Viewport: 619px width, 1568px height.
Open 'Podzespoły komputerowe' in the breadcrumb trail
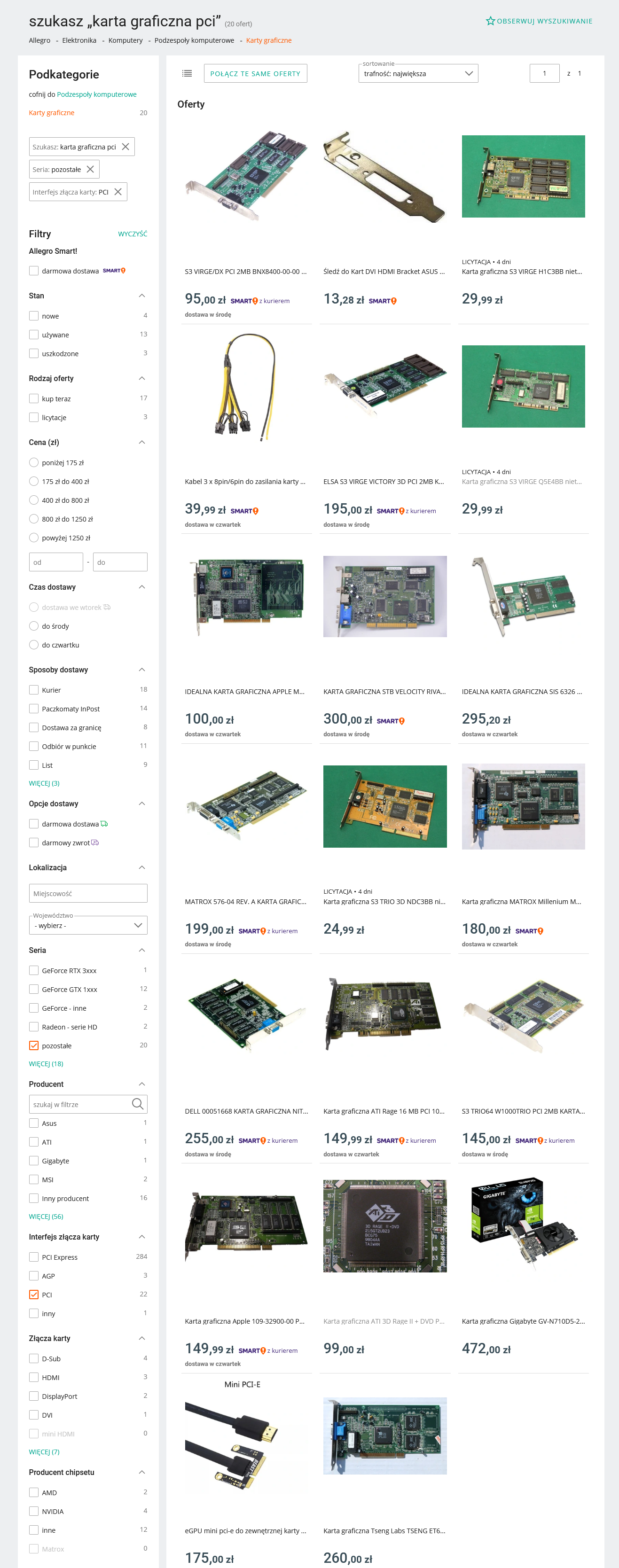point(194,41)
